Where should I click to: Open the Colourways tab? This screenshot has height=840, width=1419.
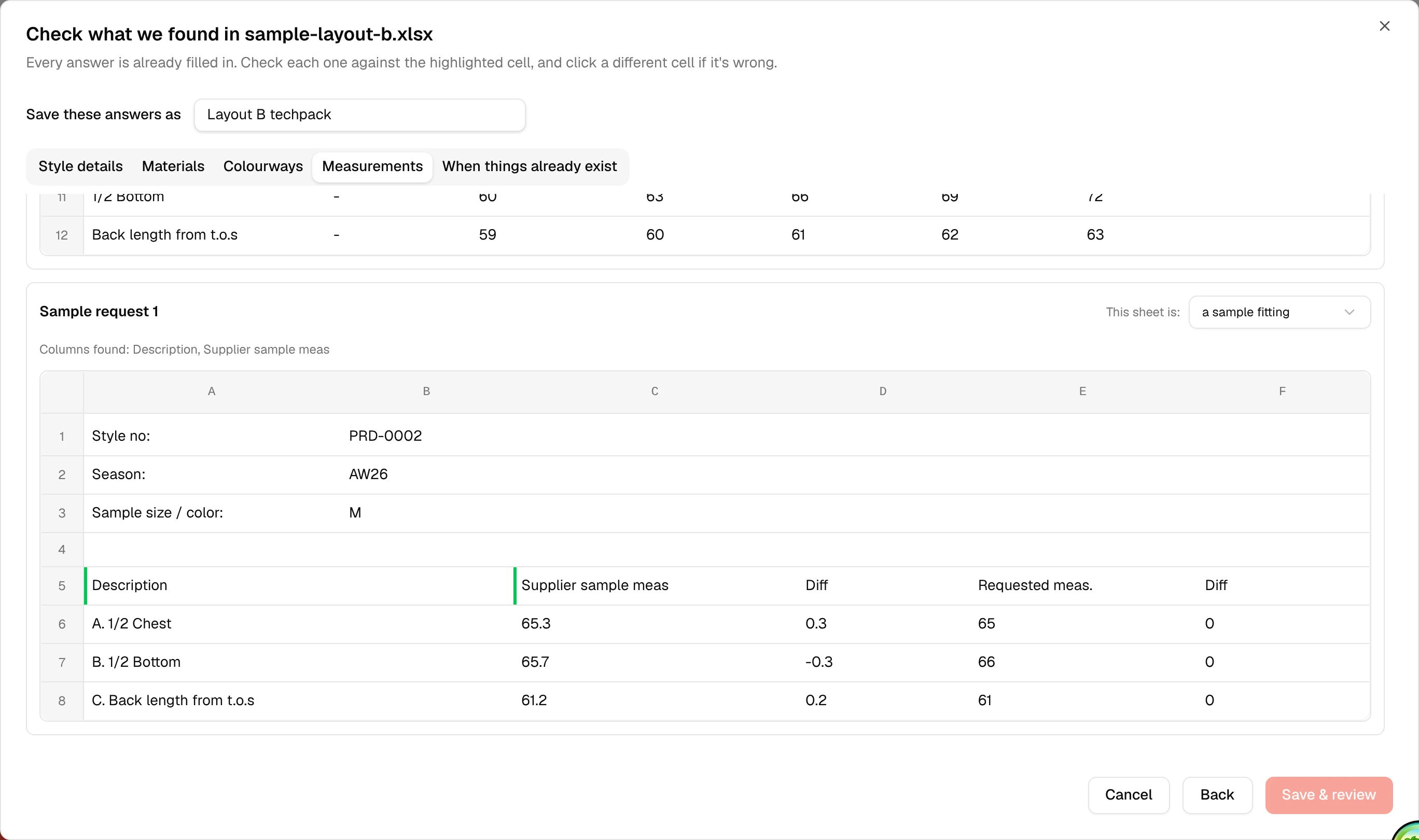tap(263, 166)
